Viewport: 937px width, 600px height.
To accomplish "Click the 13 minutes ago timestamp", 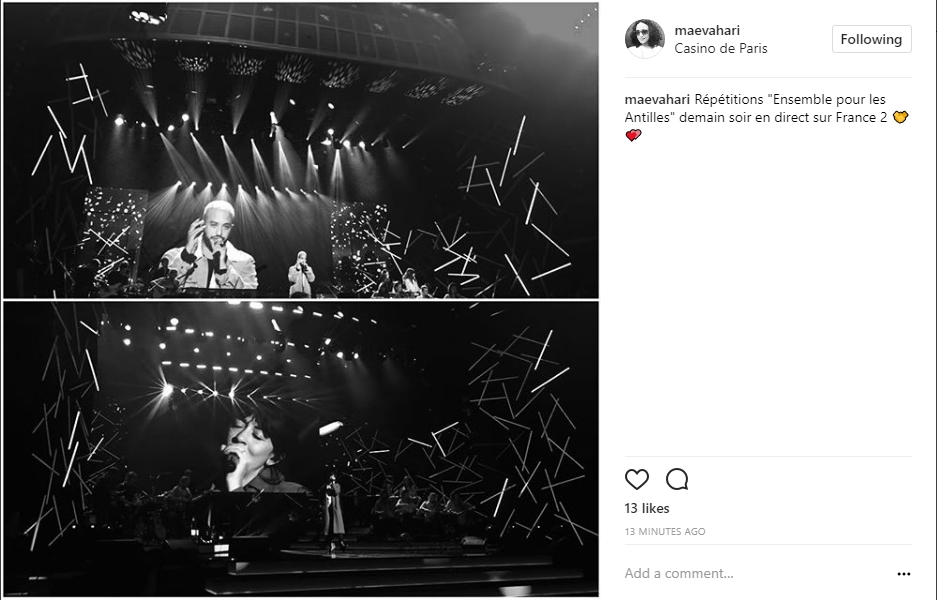I will (665, 531).
